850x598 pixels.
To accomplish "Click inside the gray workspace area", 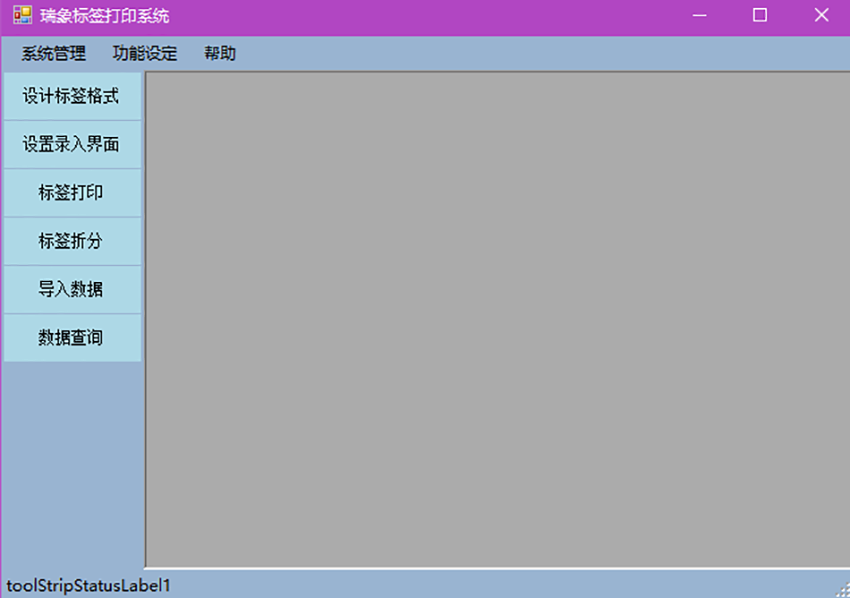I will tap(497, 320).
